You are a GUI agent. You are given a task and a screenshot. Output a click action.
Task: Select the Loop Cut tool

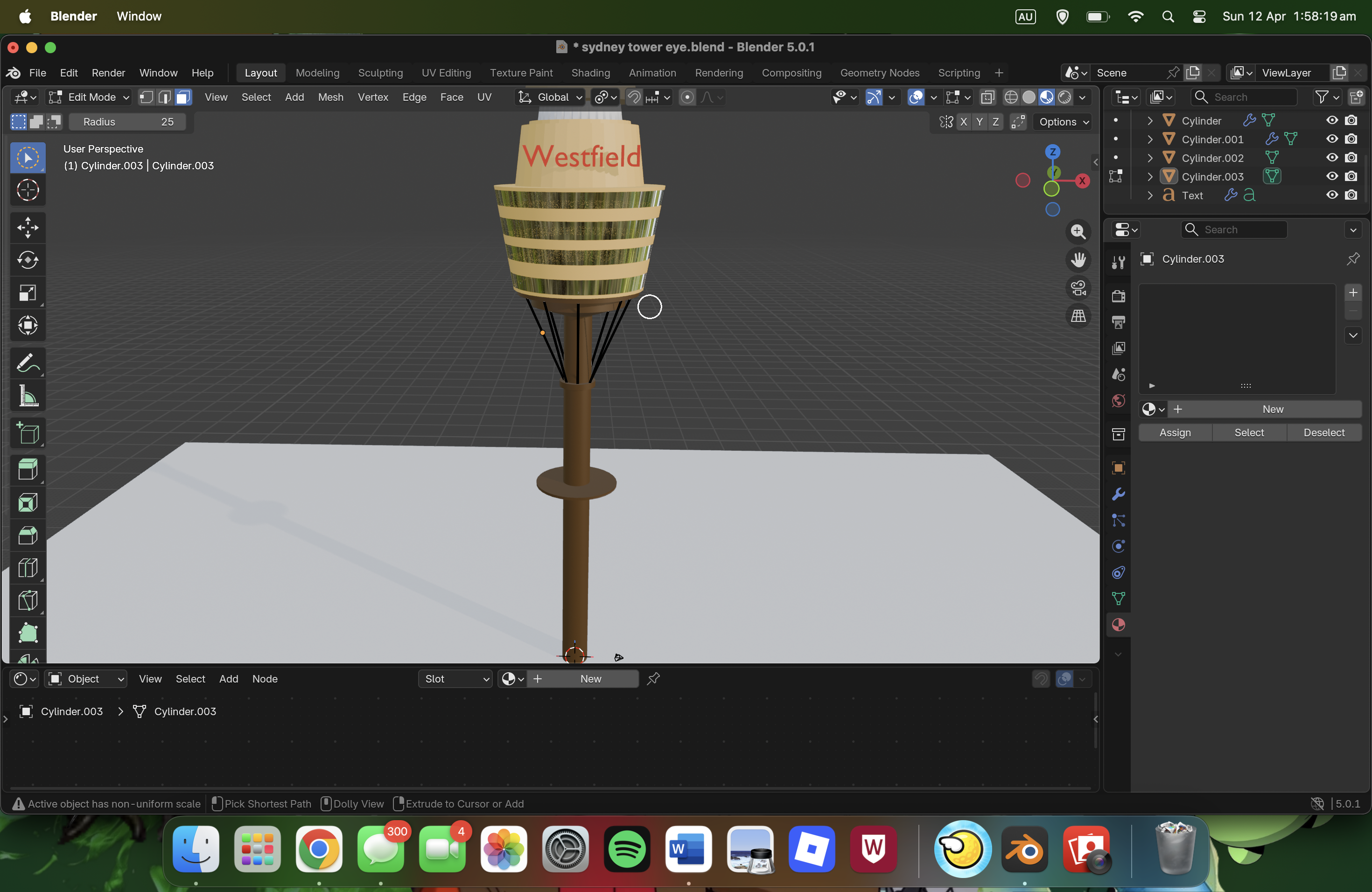[28, 569]
